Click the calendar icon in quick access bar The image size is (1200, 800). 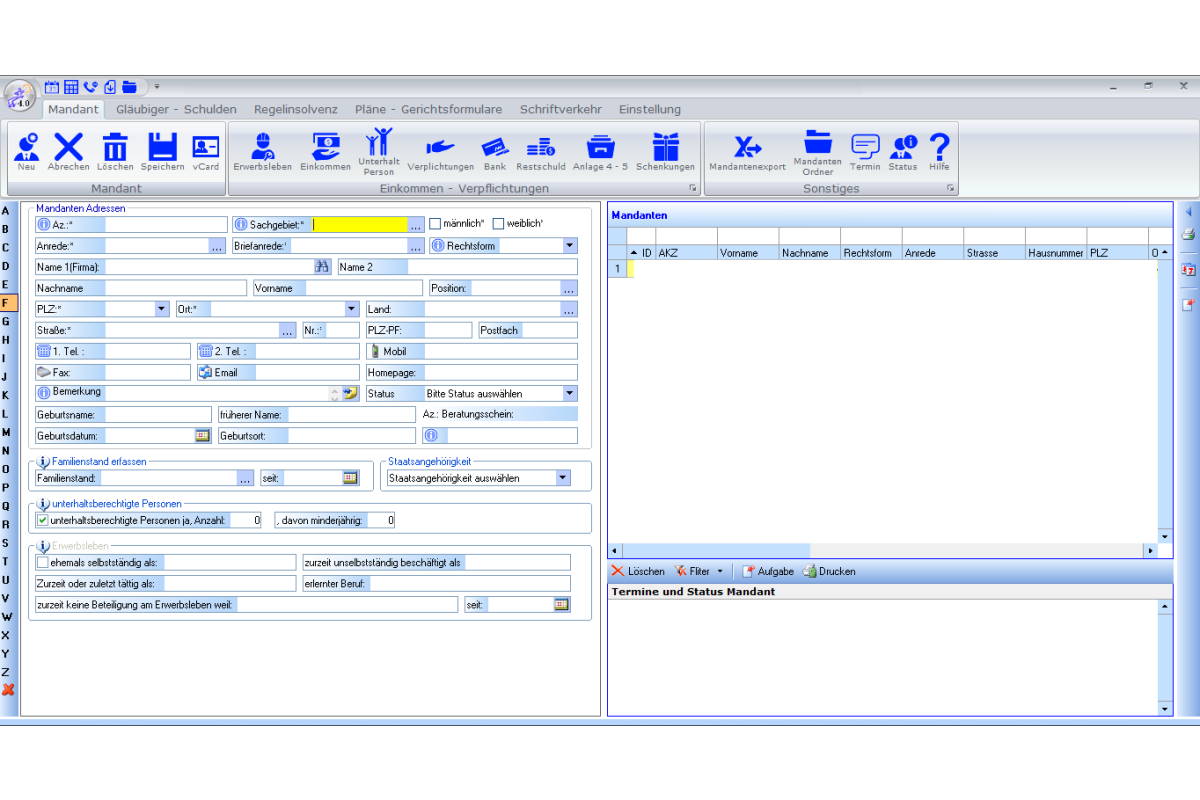[52, 87]
